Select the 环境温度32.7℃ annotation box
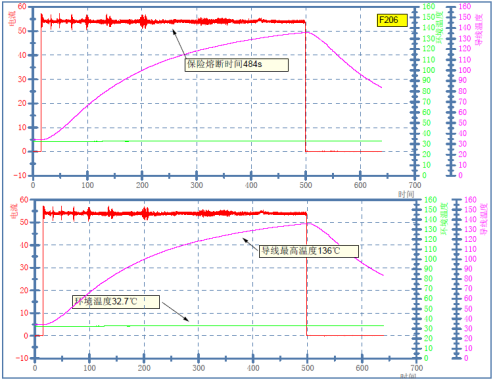 (116, 302)
